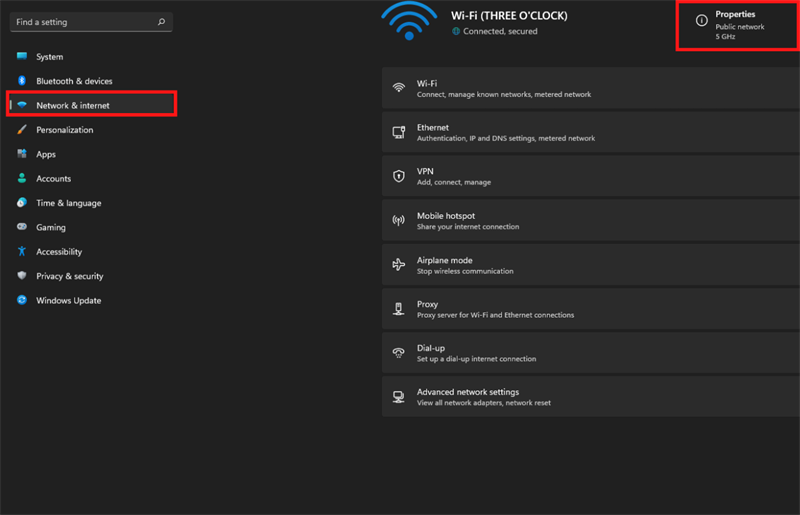800x515 pixels.
Task: Click the Mobile hotspot antenna icon
Action: (399, 220)
